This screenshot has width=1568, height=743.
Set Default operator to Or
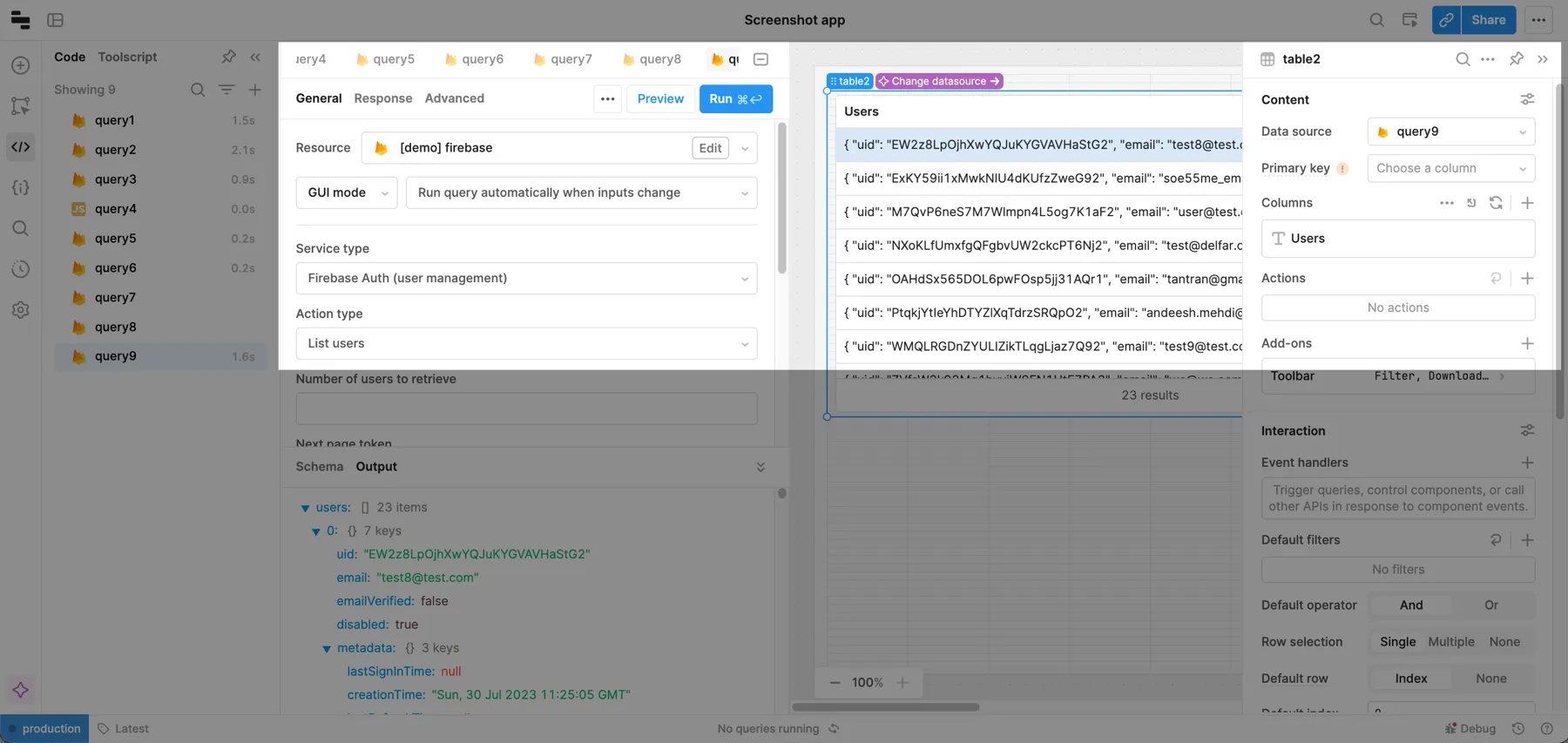pyautogui.click(x=1491, y=605)
